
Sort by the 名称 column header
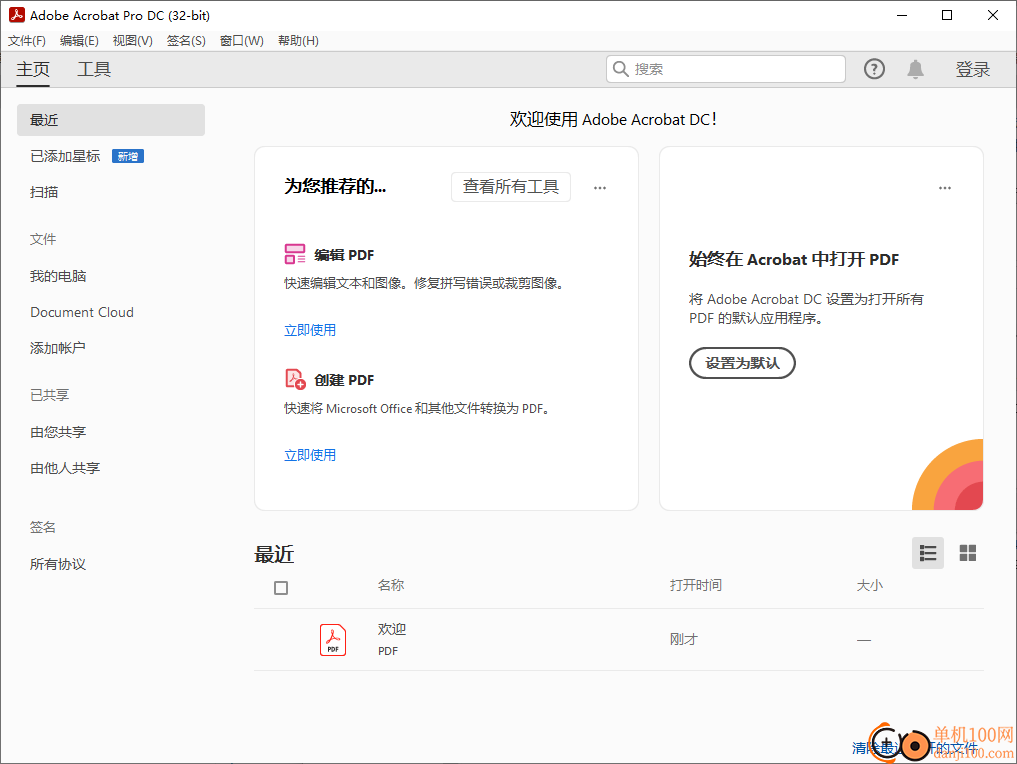(391, 585)
